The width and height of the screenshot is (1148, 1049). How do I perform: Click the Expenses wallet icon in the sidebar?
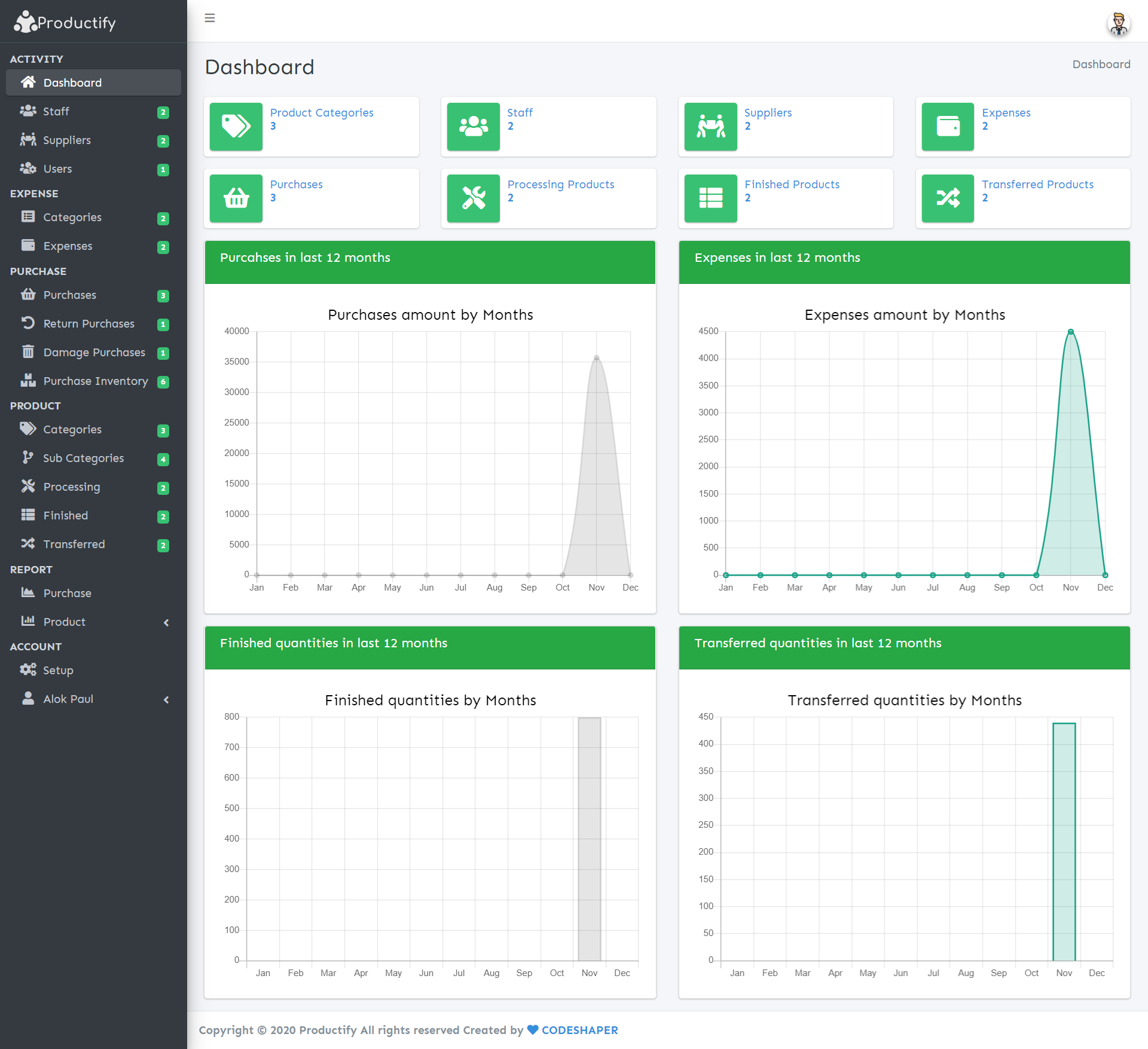pos(28,246)
